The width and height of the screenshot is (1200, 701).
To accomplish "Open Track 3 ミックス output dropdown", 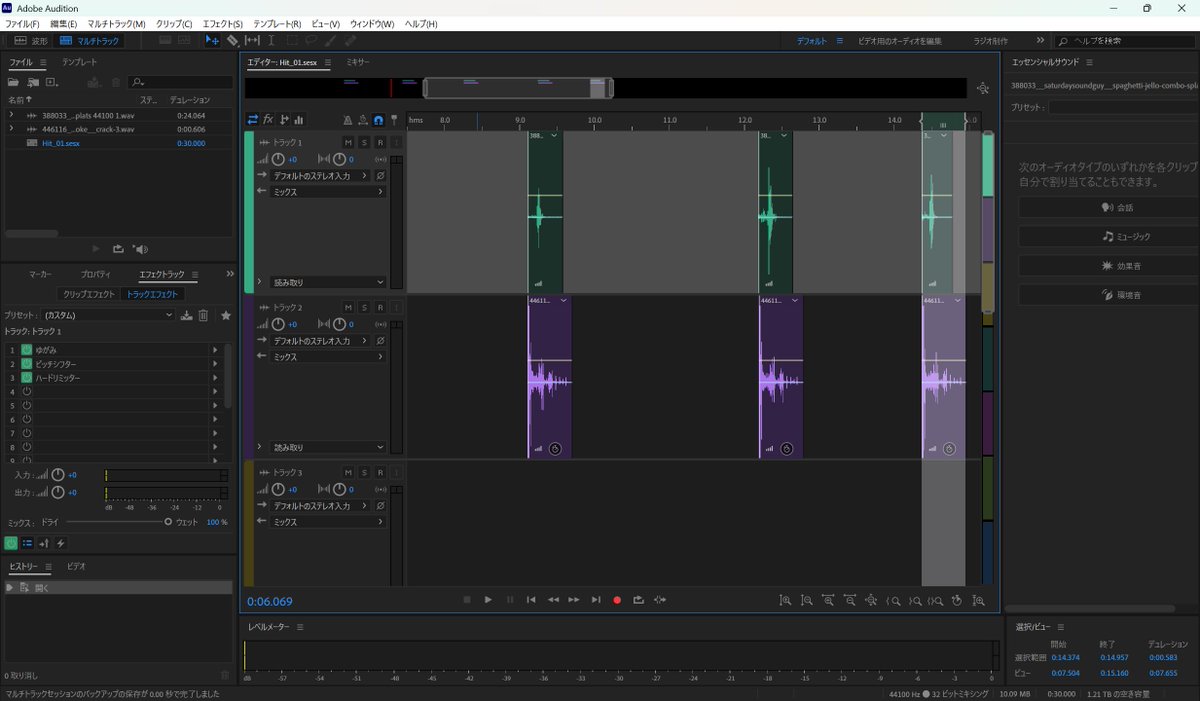I will [328, 522].
